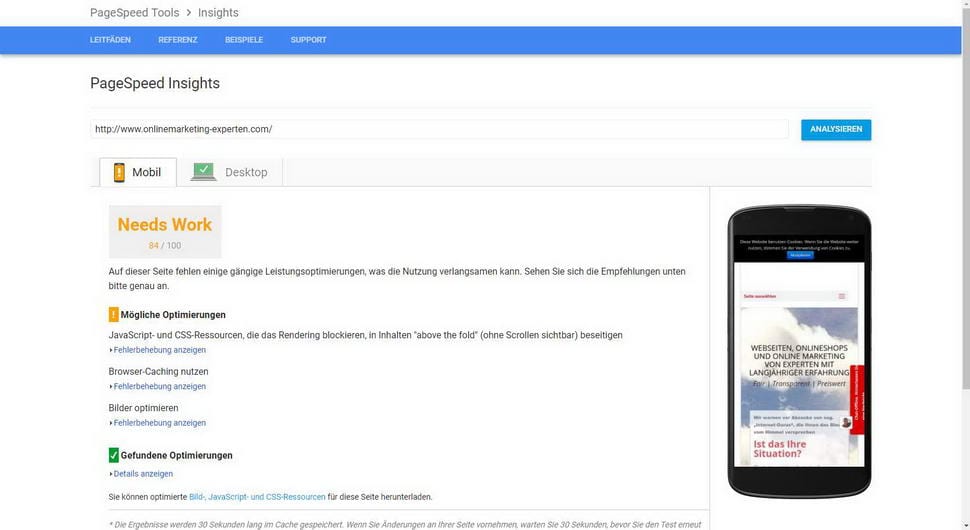Open the LEITFÄDEN menu item

110,40
